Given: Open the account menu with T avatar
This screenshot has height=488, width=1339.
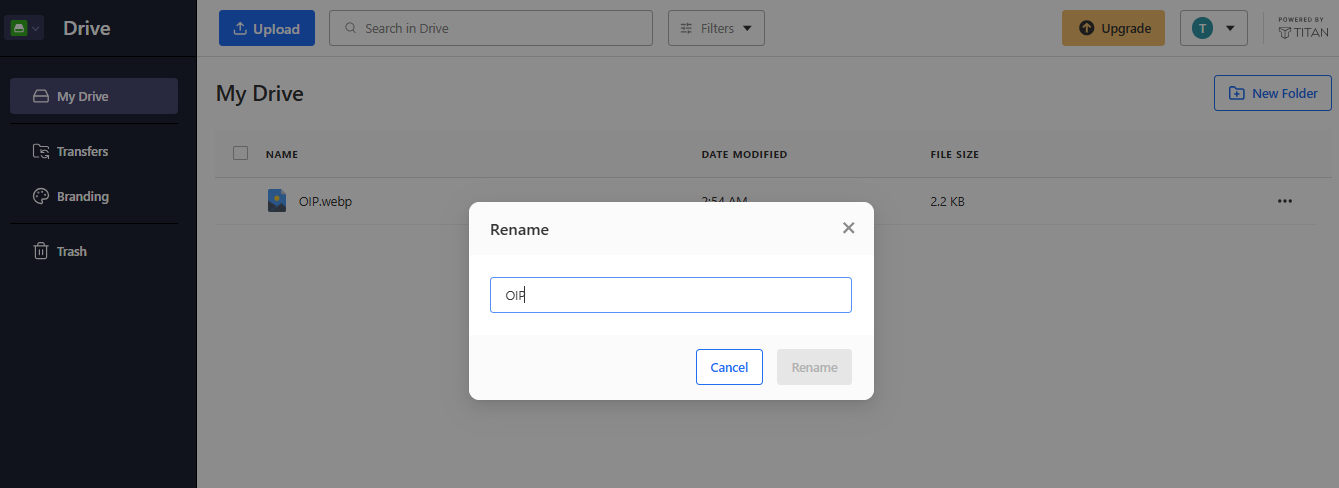Looking at the screenshot, I should [1214, 28].
